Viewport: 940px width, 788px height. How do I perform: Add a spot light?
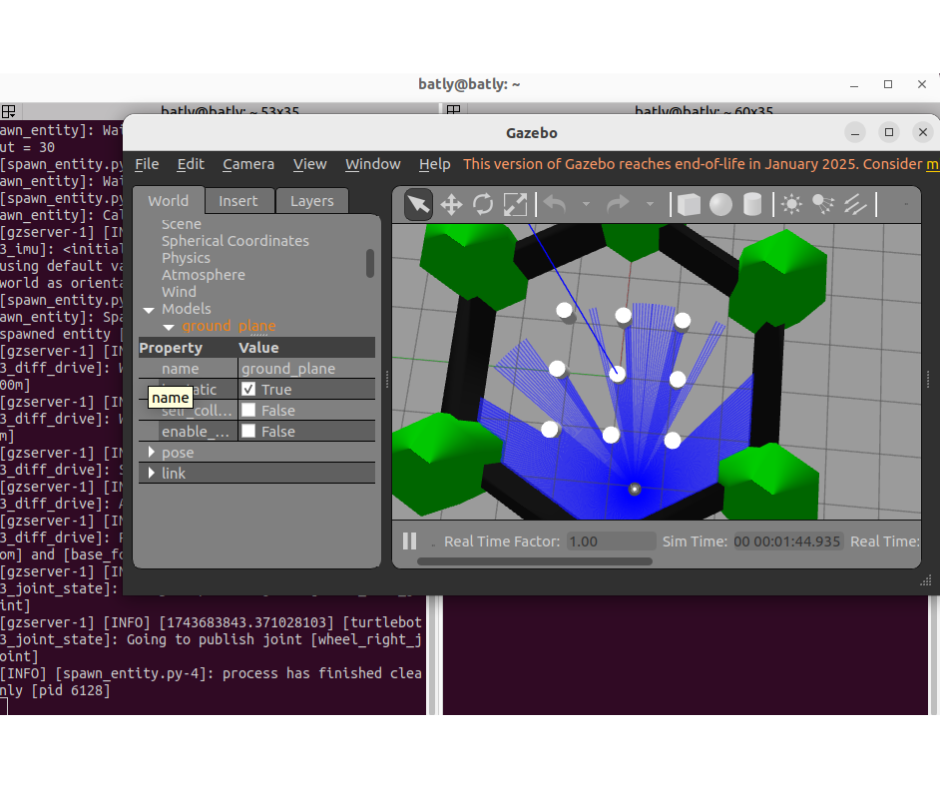[823, 205]
